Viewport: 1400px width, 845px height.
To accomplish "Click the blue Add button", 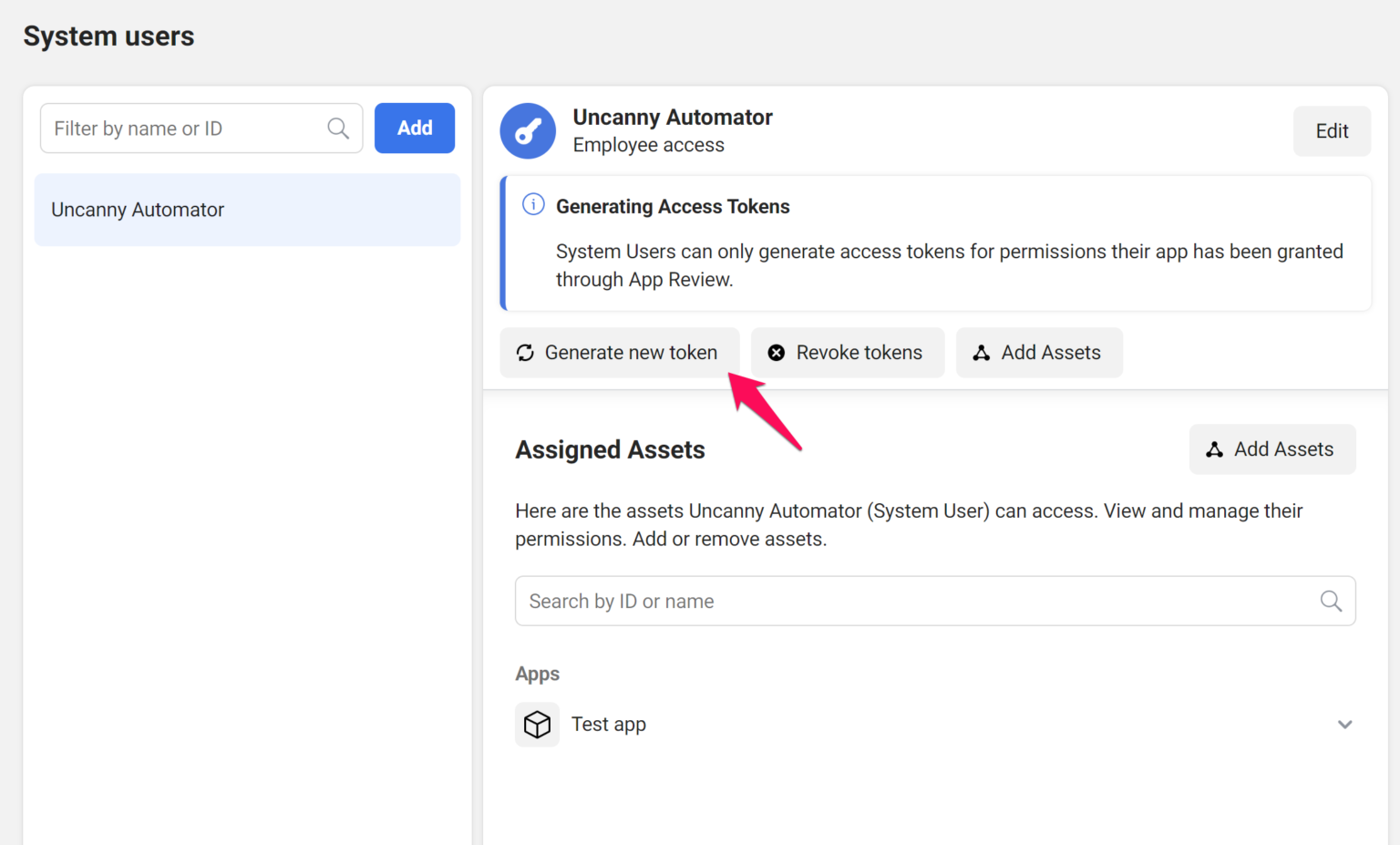I will (415, 128).
